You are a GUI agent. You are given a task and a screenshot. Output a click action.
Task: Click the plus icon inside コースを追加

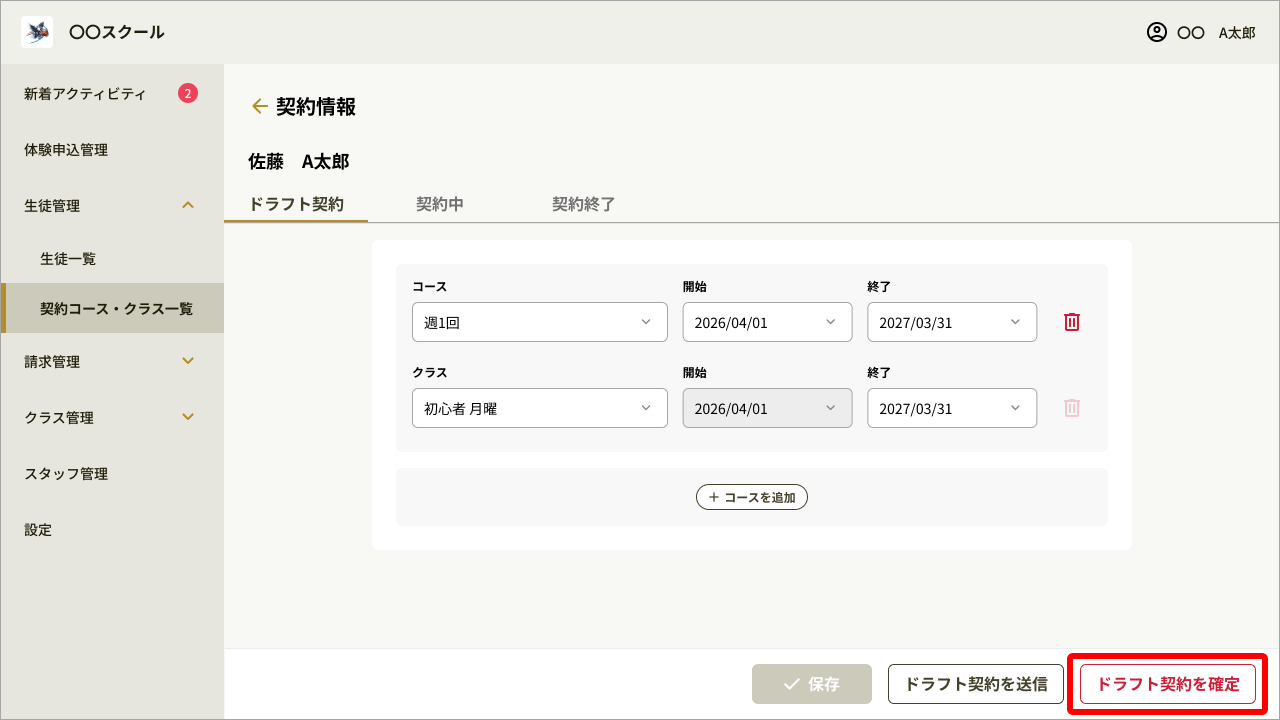pyautogui.click(x=712, y=497)
